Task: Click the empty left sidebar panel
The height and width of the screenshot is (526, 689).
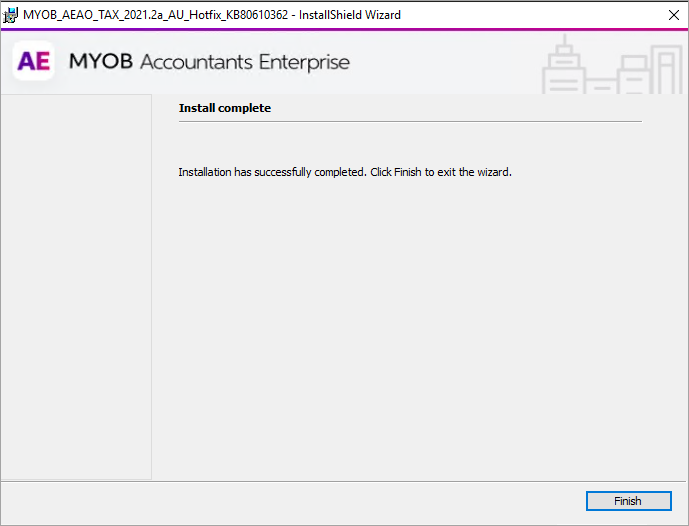Action: pos(76,290)
